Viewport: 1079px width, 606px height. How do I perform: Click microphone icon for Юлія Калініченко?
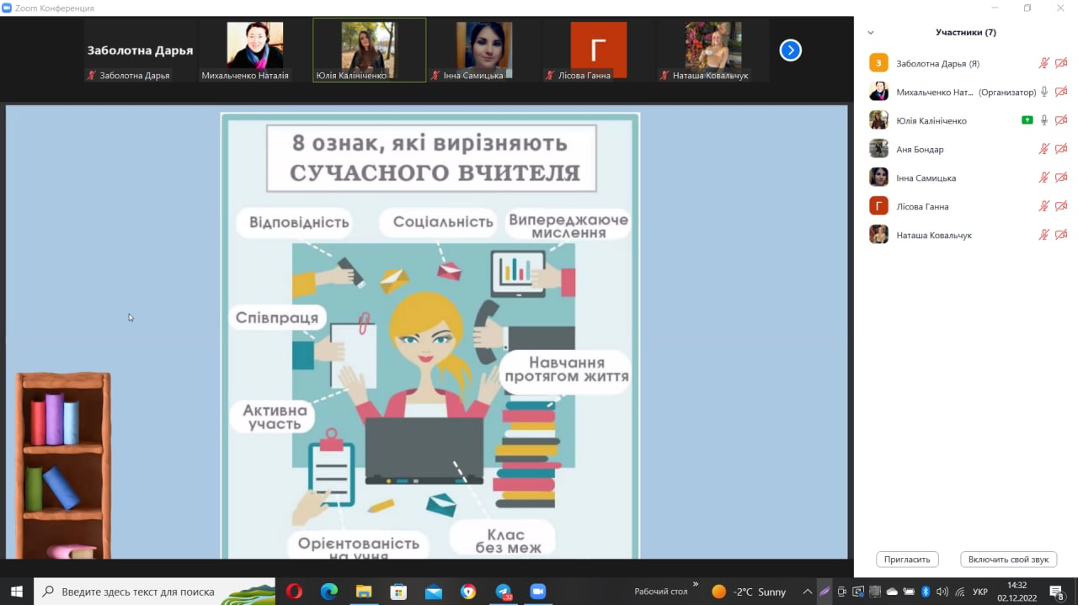click(x=1044, y=121)
